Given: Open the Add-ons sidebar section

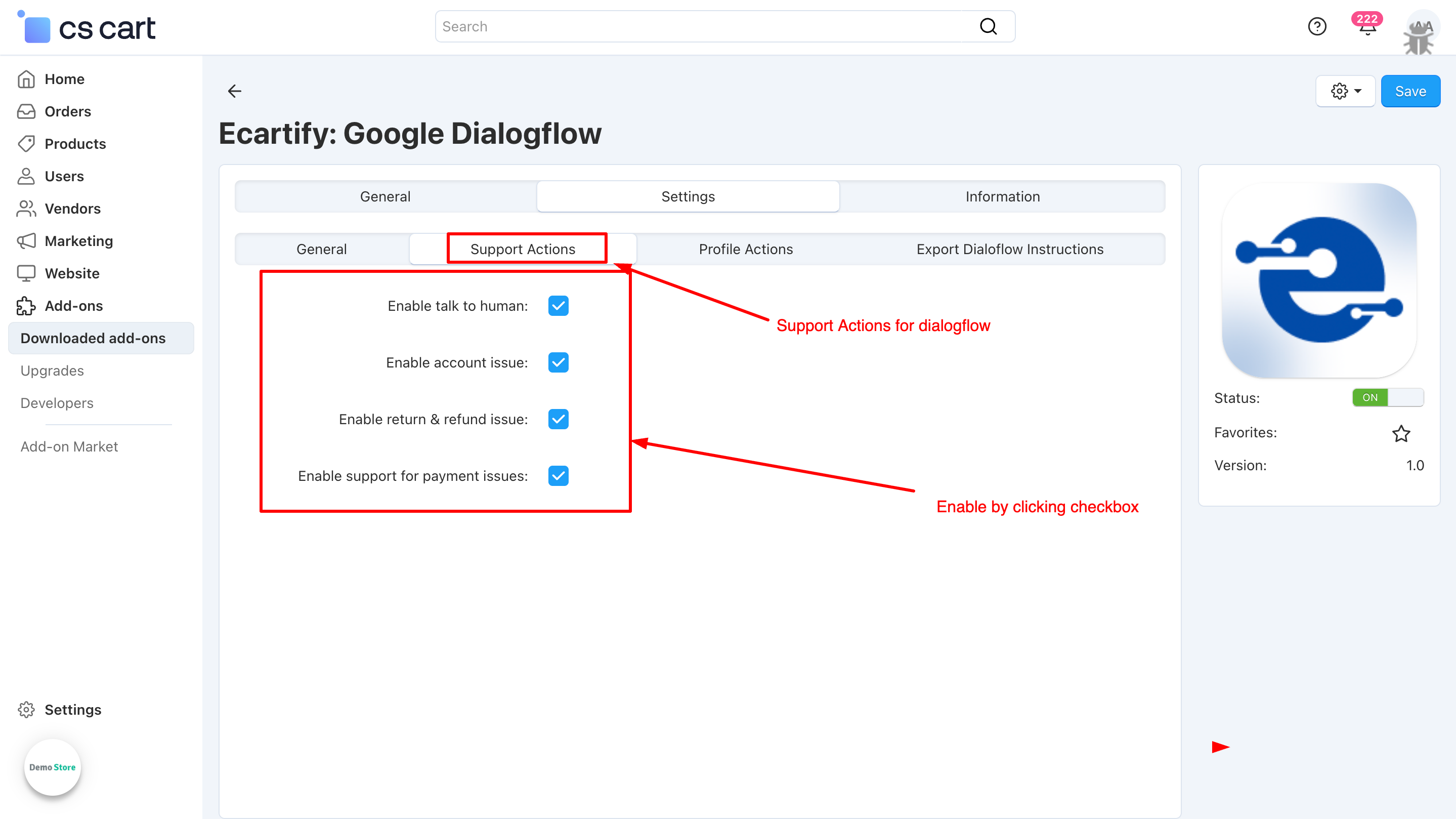Looking at the screenshot, I should 73,306.
